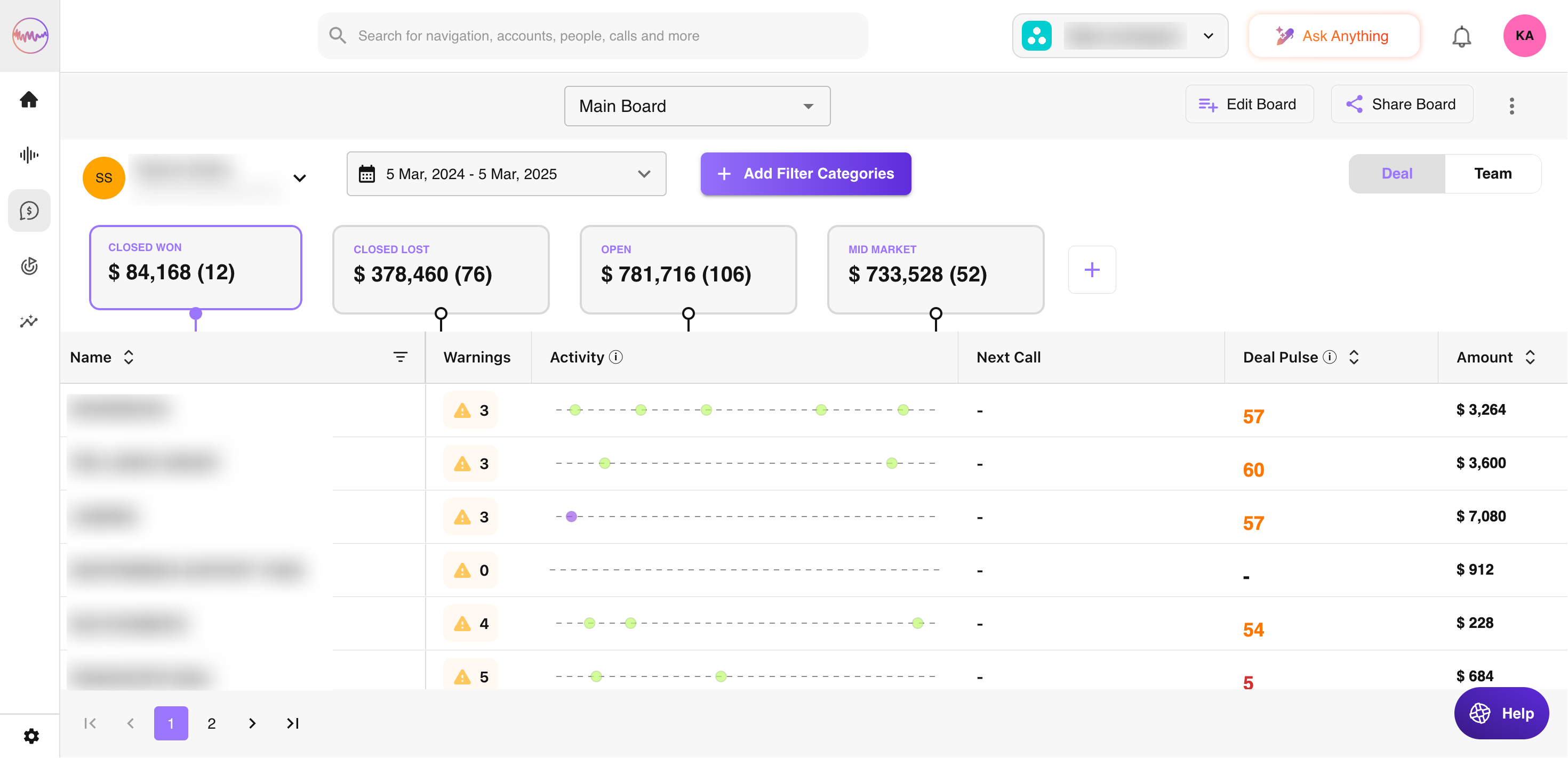The height and width of the screenshot is (758, 1568).
Task: Select the Mid Market category card
Action: [x=935, y=269]
